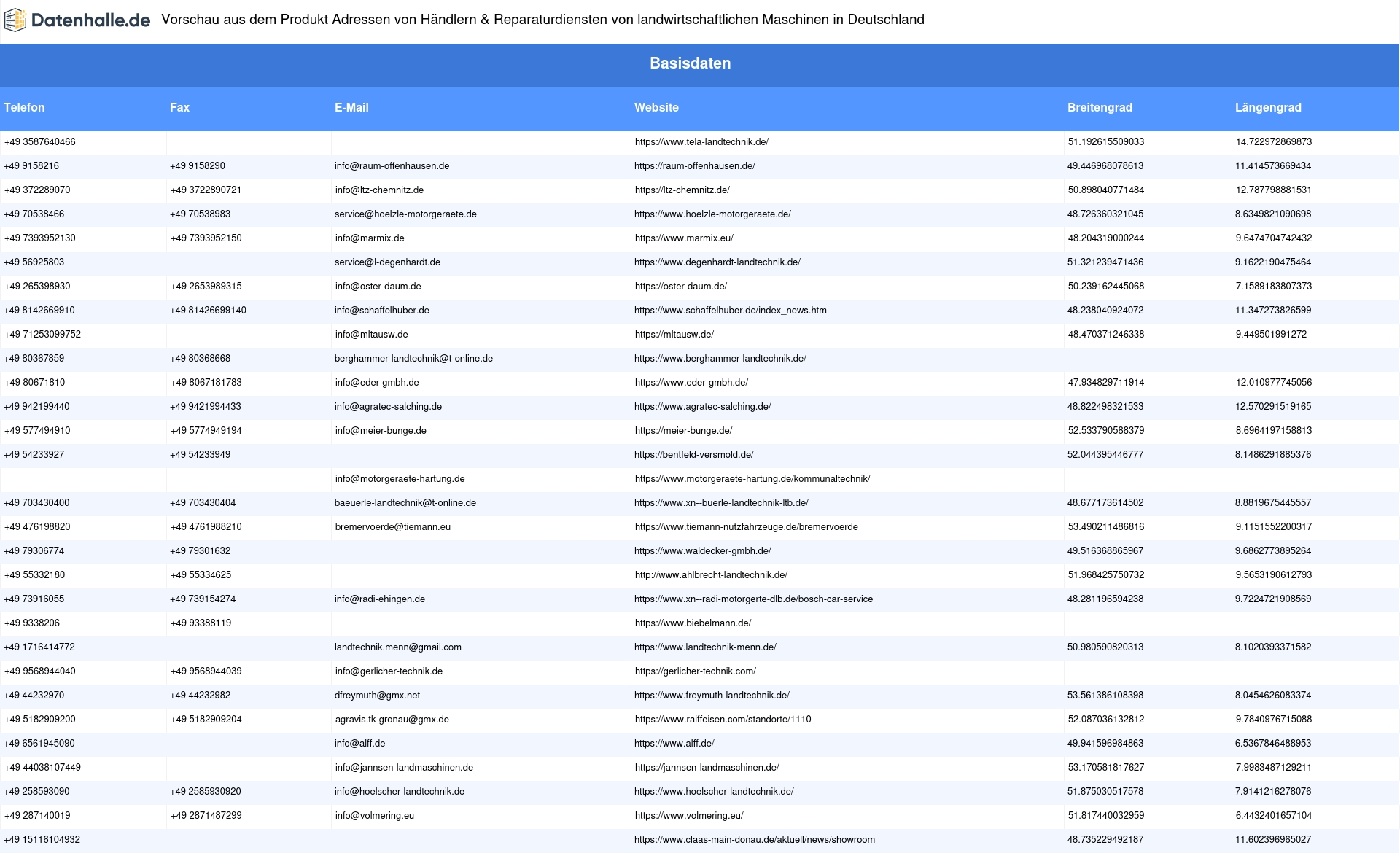
Task: Select phone number +49 15116104932
Action: pyautogui.click(x=42, y=840)
